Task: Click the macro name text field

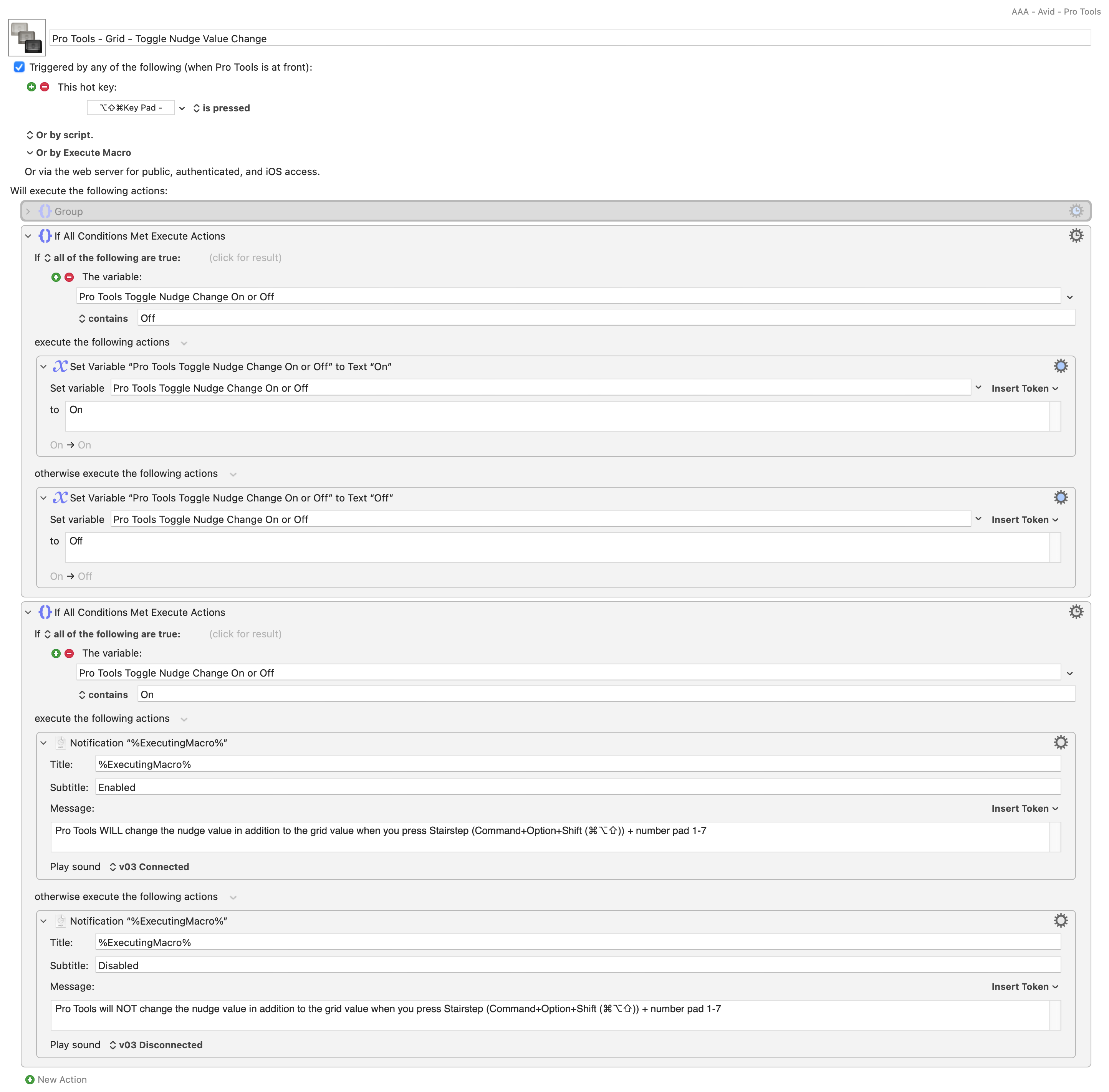Action: click(569, 38)
